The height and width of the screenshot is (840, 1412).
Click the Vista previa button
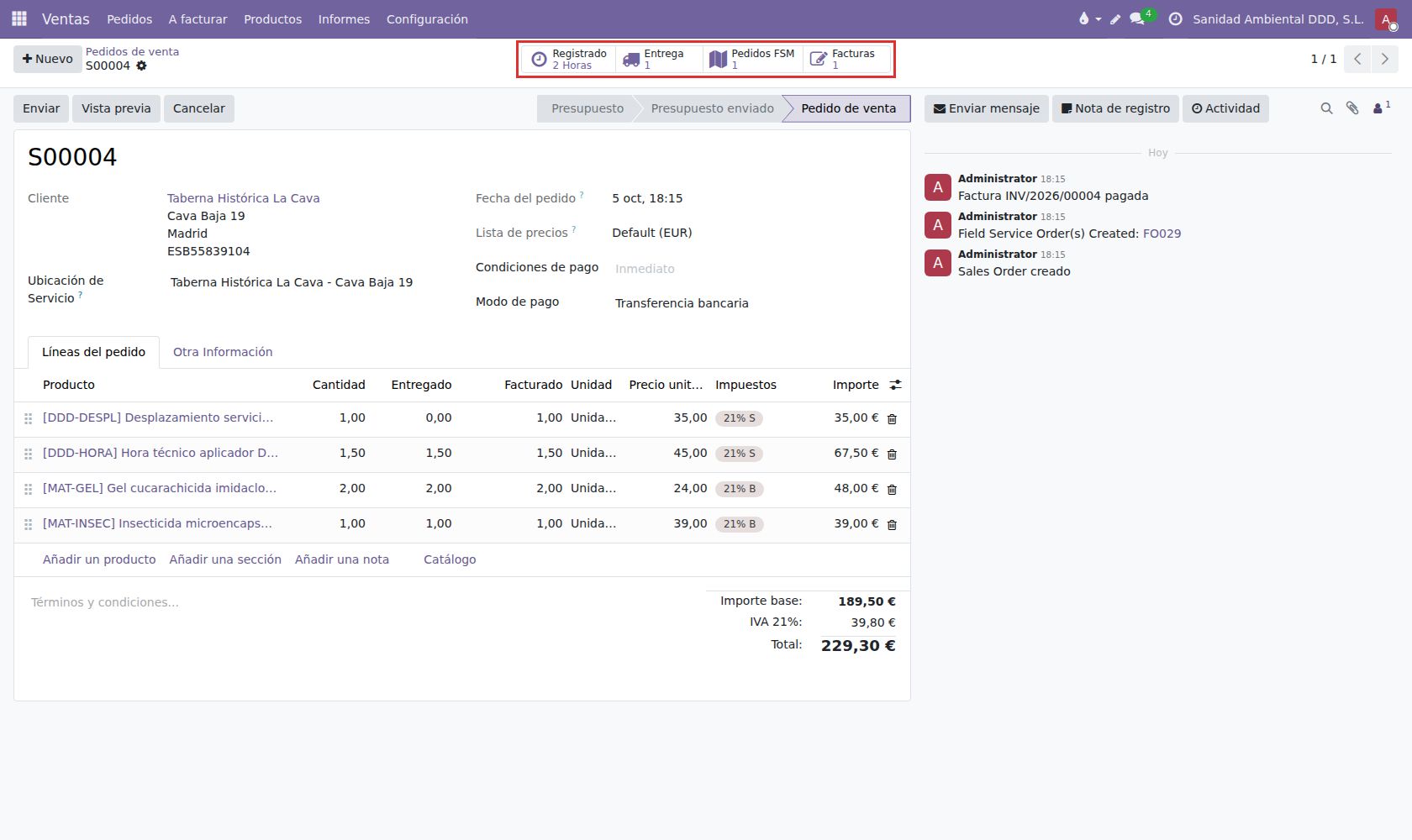[116, 108]
